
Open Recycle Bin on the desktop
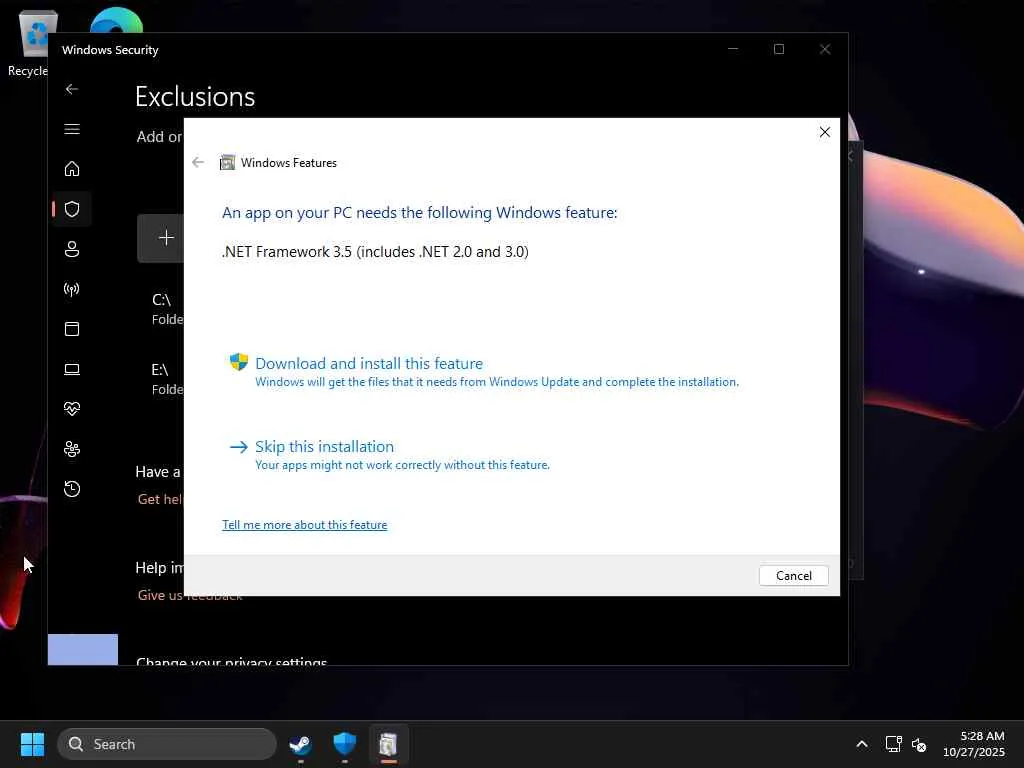[x=29, y=42]
